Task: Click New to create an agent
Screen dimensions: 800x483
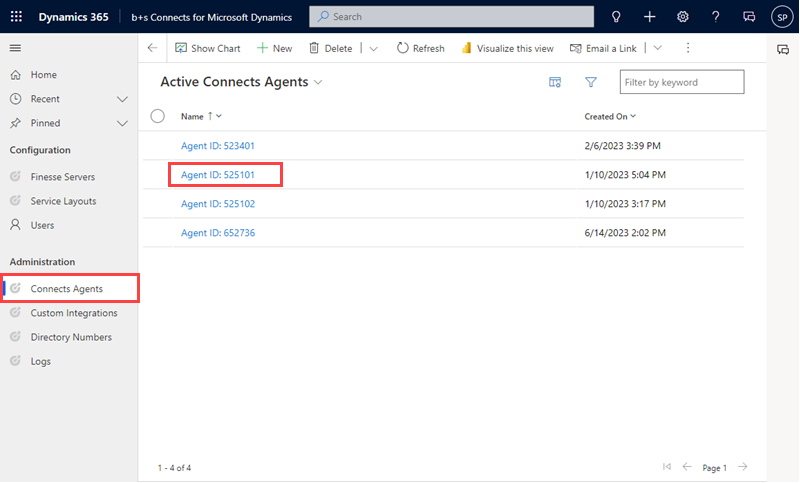Action: pos(274,48)
